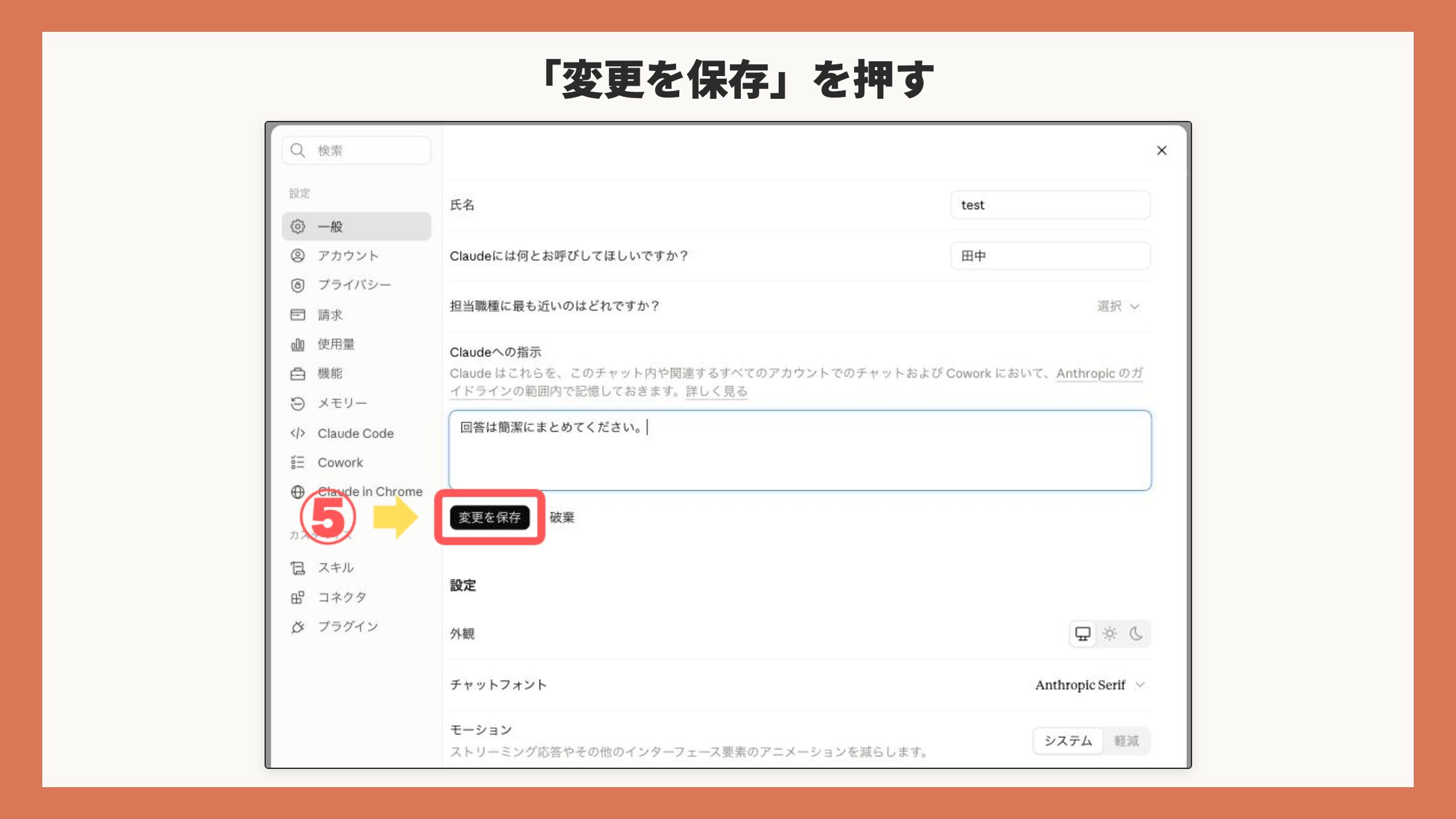Click the Claude Code brackets icon
The width and height of the screenshot is (1456, 819).
tap(298, 433)
